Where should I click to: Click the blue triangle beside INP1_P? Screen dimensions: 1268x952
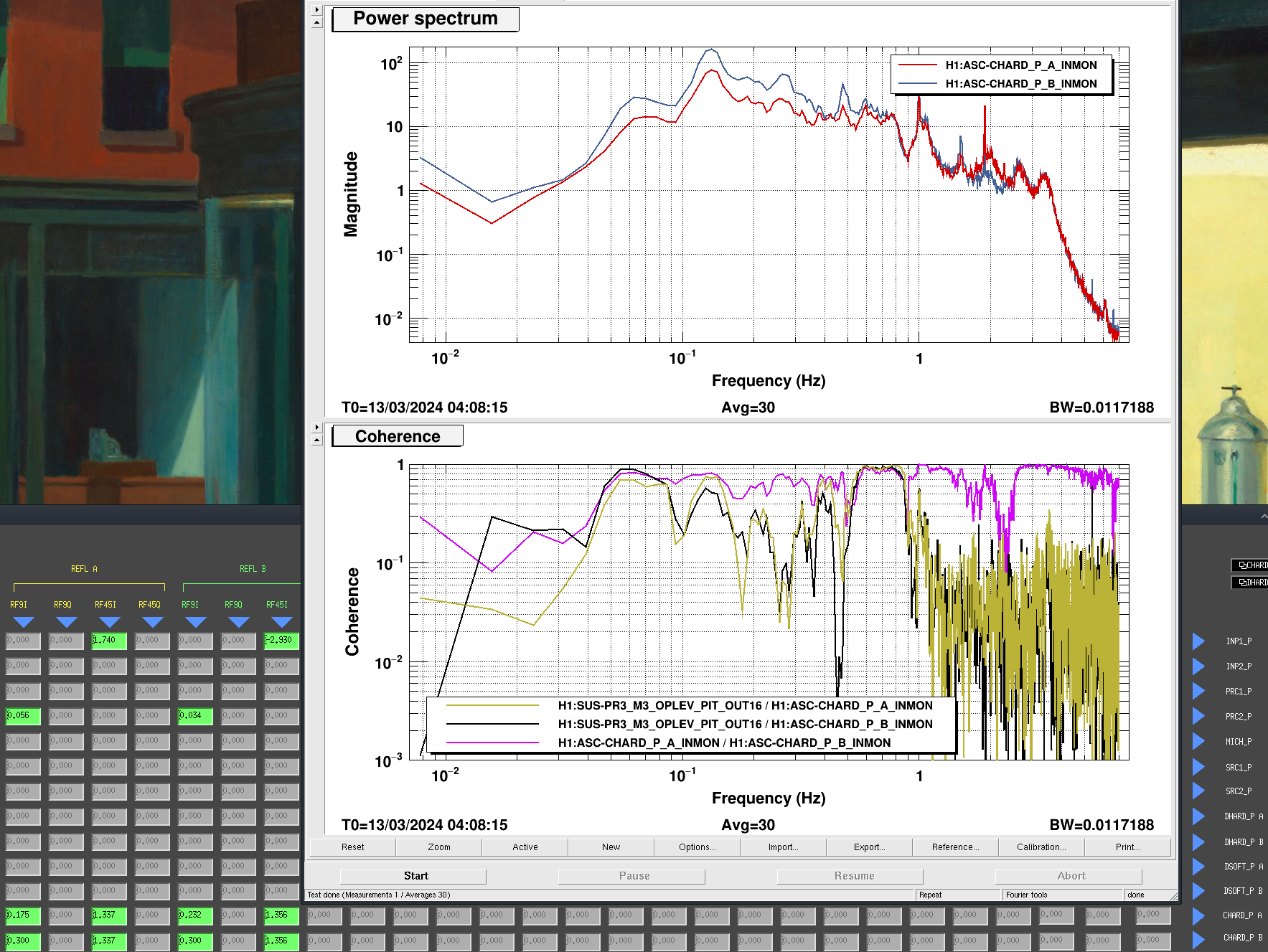click(1198, 641)
